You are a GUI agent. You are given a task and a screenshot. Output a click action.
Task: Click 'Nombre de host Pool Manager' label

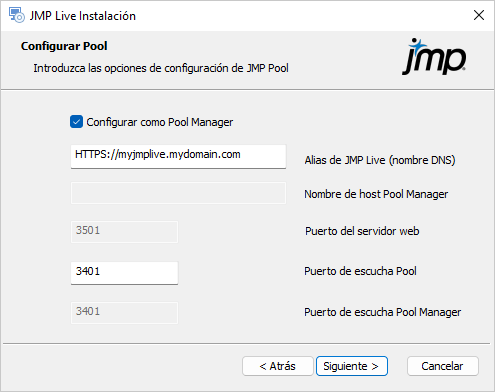[x=376, y=194]
